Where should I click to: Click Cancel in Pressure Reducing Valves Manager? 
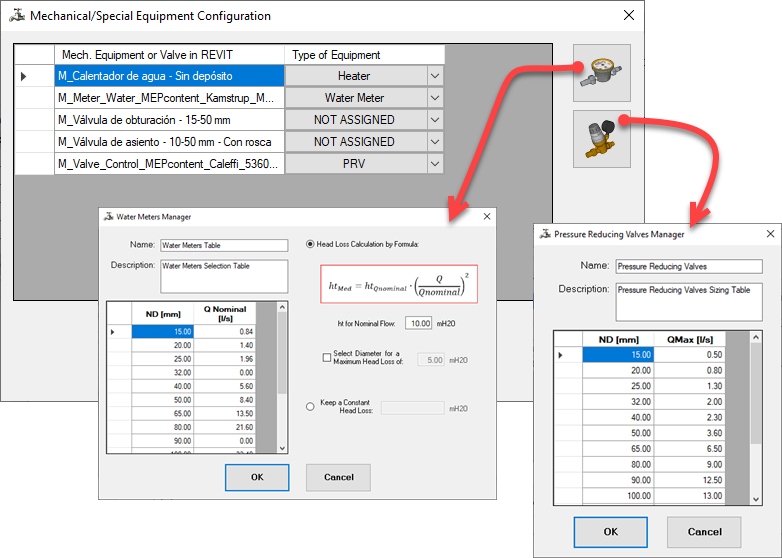704,532
